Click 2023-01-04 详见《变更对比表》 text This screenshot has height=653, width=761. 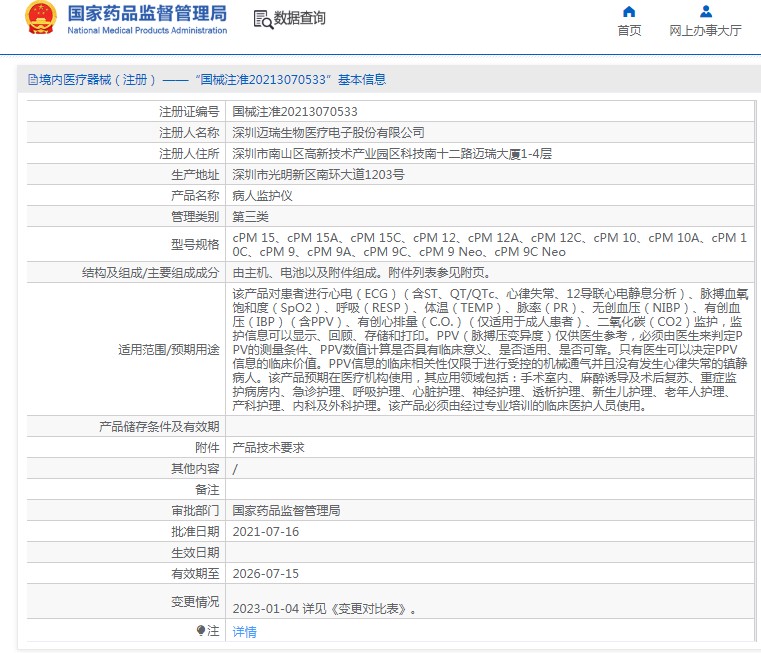tap(324, 609)
